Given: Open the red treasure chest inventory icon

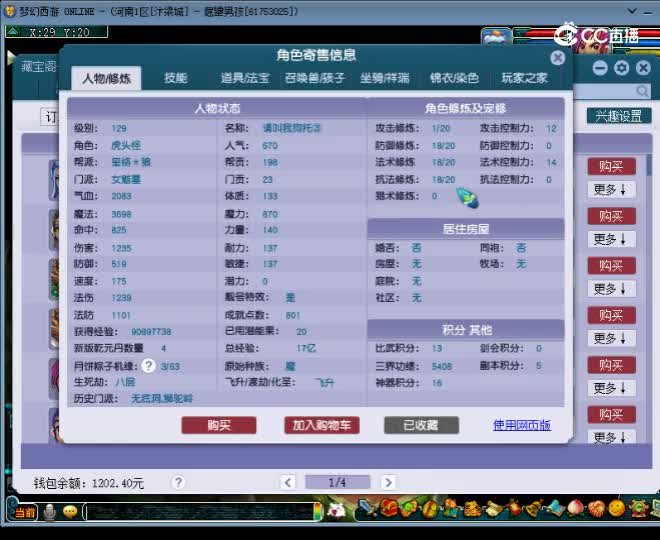Looking at the screenshot, I should tap(389, 508).
